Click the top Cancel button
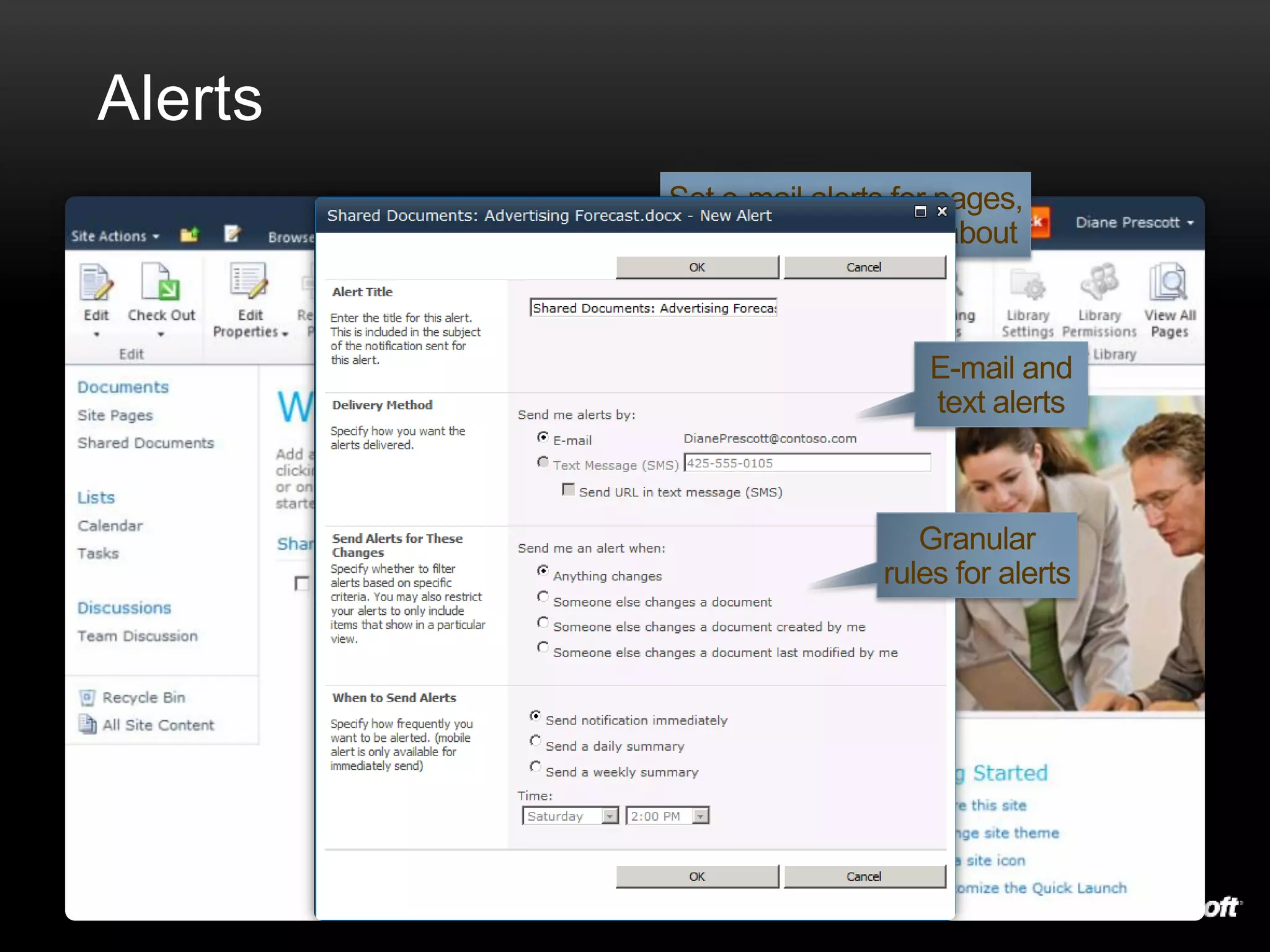 [864, 267]
